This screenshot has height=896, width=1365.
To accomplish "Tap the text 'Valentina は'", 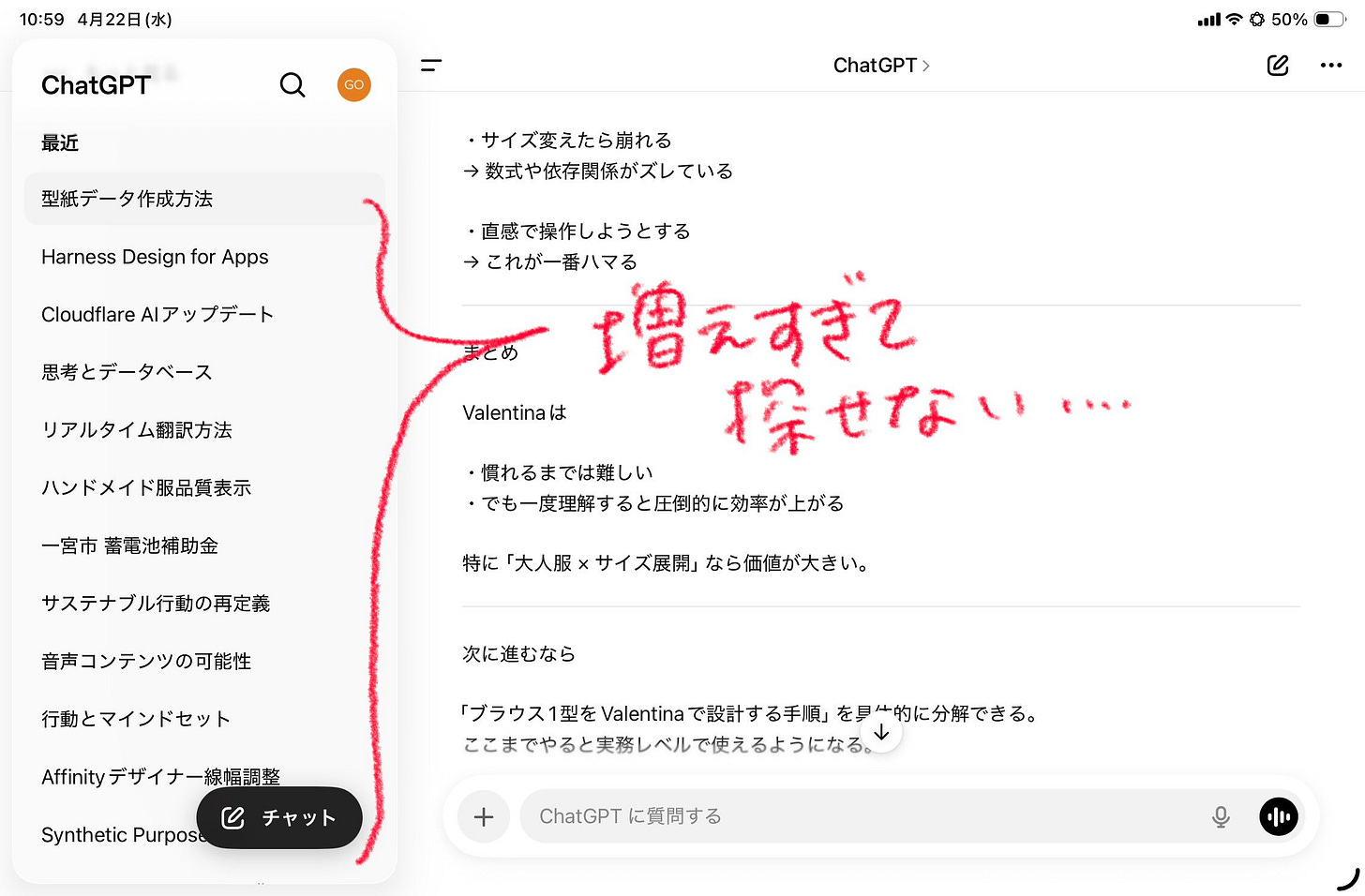I will pos(515,413).
